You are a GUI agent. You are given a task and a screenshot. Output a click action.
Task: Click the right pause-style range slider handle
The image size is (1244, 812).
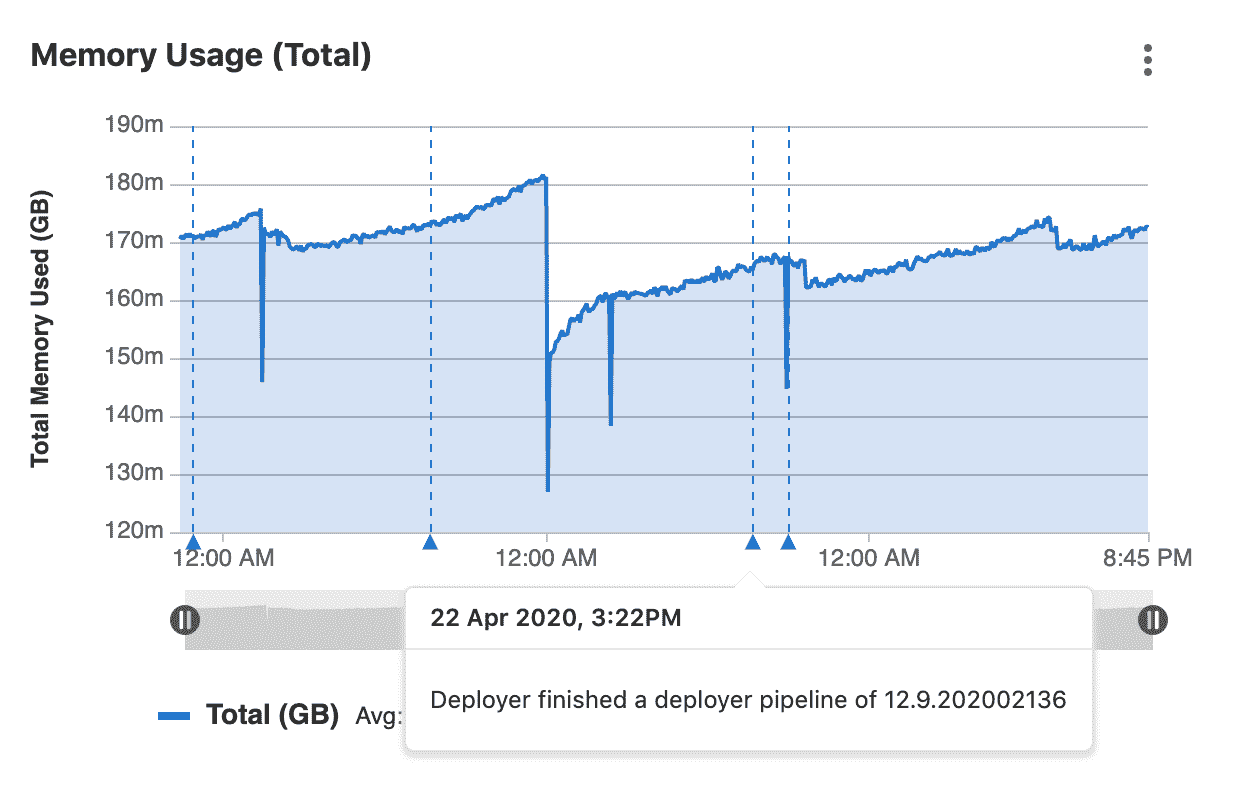pos(1153,620)
